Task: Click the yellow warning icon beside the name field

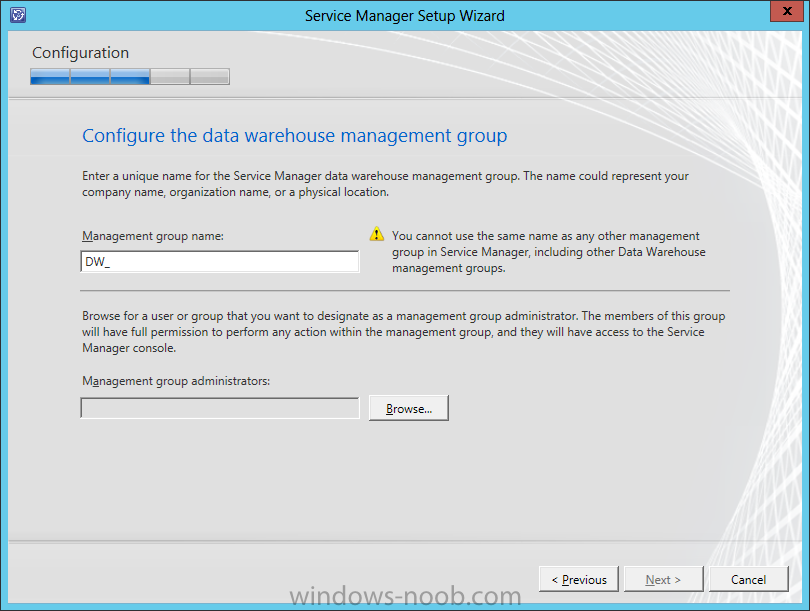Action: tap(377, 234)
